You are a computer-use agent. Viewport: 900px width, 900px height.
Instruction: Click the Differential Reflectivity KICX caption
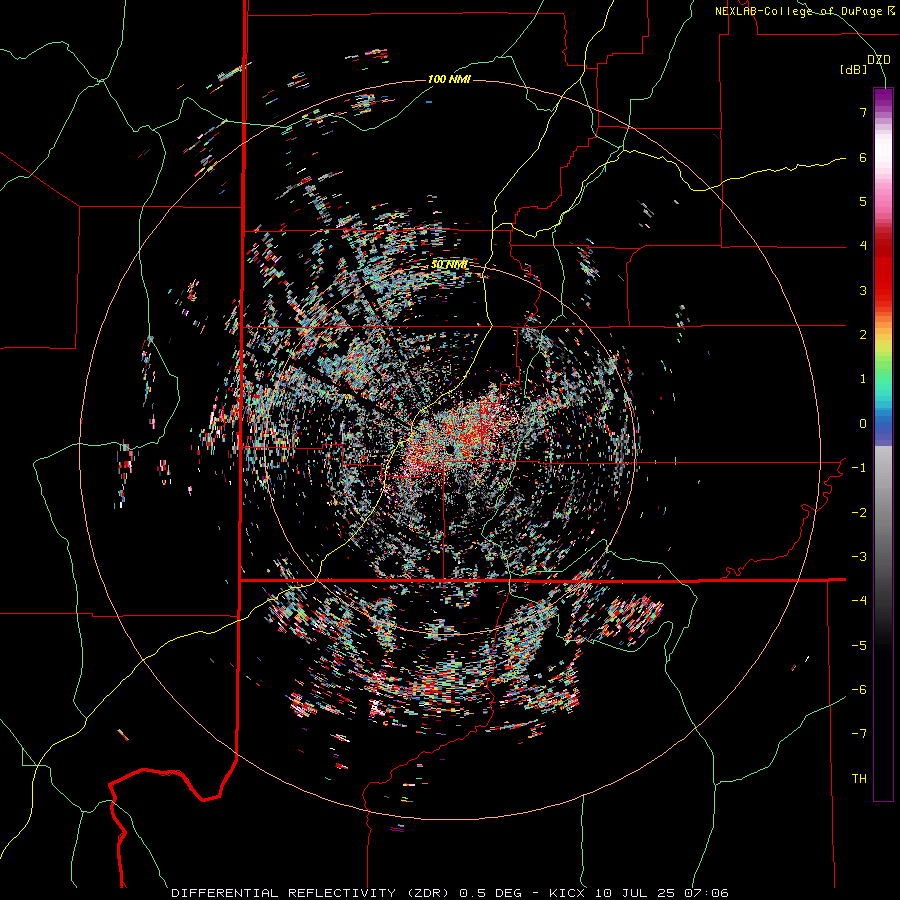[450, 893]
